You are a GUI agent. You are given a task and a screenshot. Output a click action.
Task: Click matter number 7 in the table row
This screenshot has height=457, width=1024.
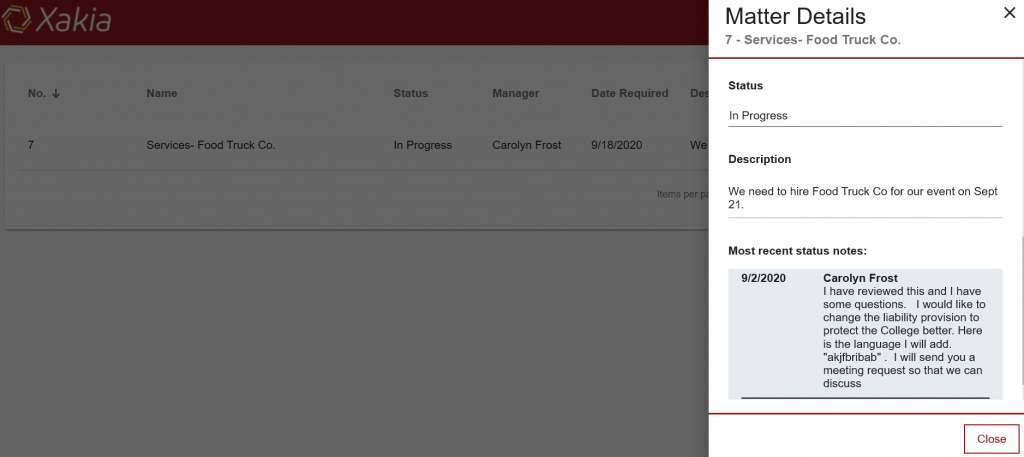(x=31, y=145)
